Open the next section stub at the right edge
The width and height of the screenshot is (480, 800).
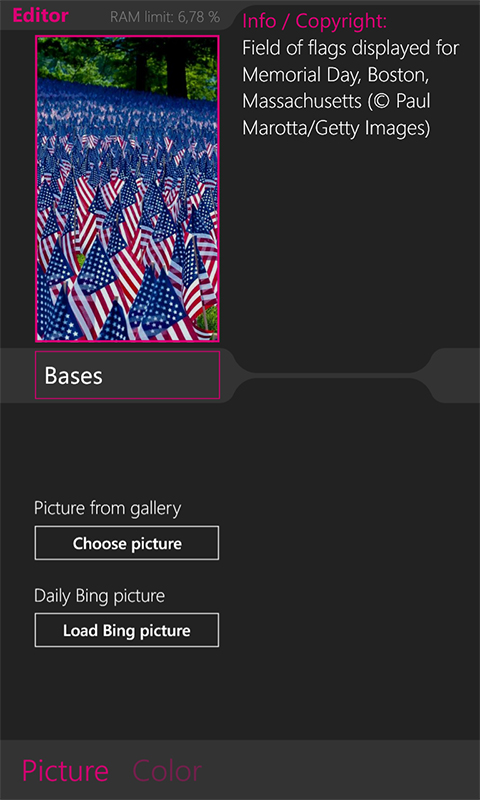[x=455, y=376]
